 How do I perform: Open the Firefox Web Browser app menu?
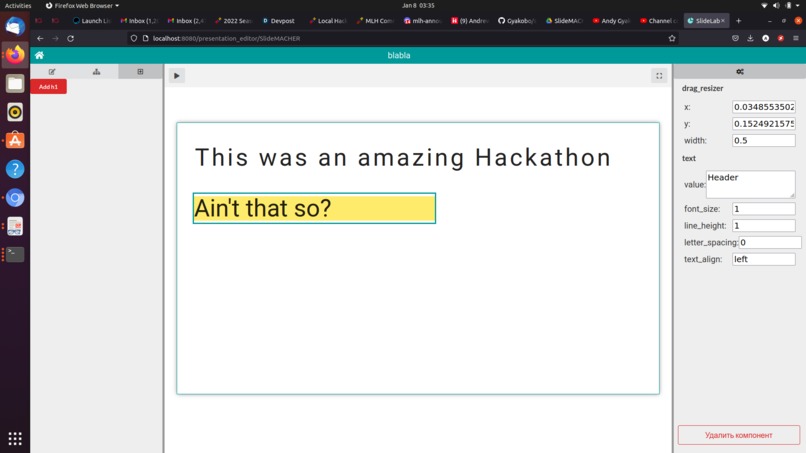point(82,5)
